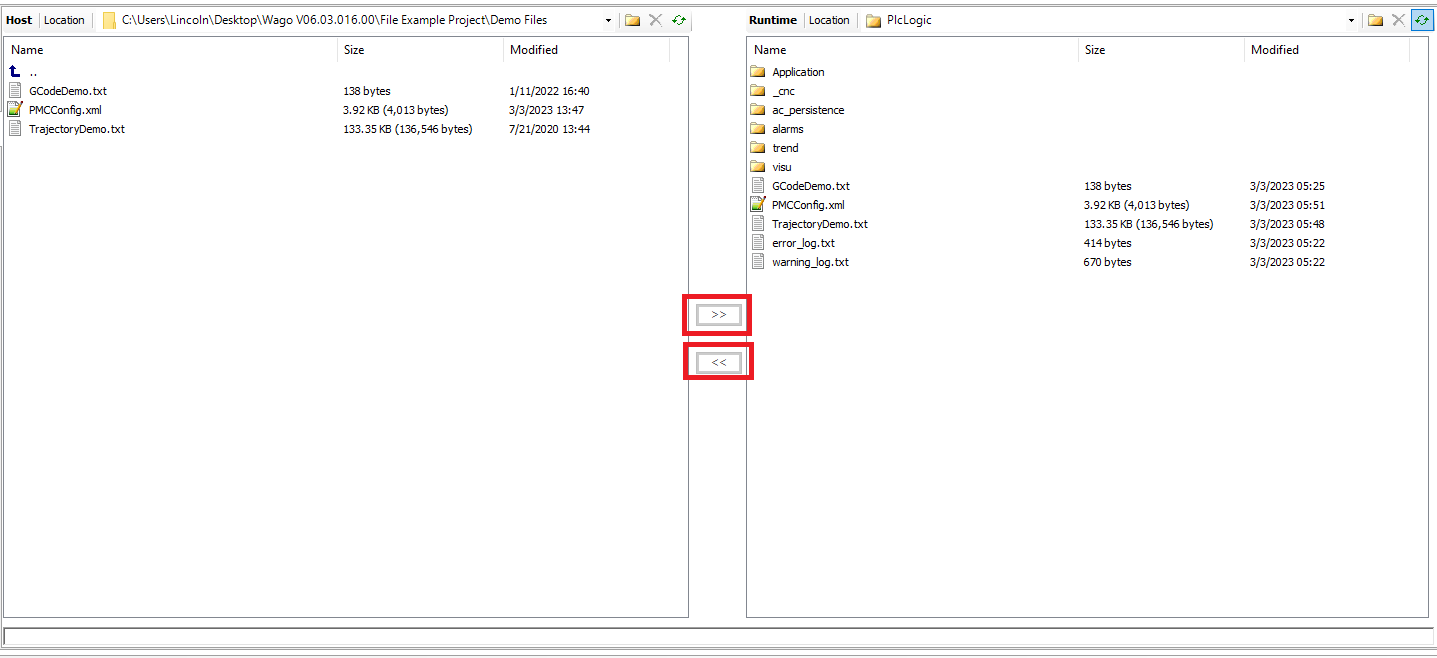Screen dimensions: 1437x658
Task: Click the Host new folder icon
Action: [632, 20]
